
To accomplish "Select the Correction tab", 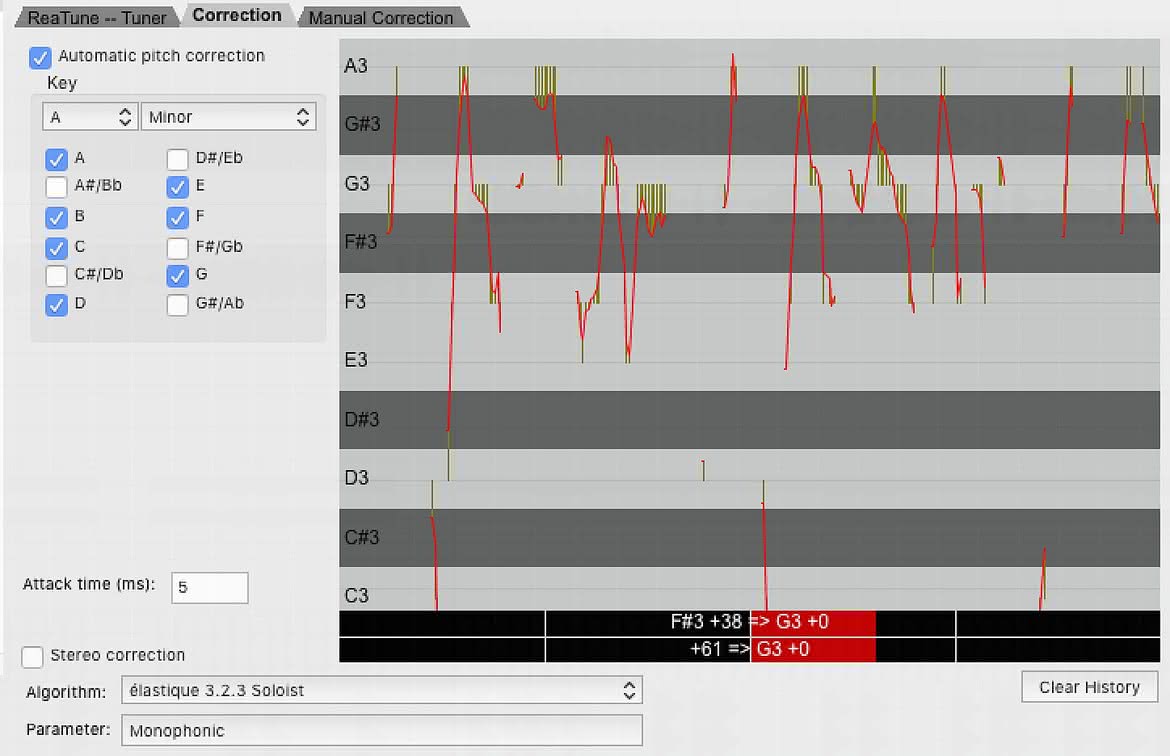I will point(237,15).
